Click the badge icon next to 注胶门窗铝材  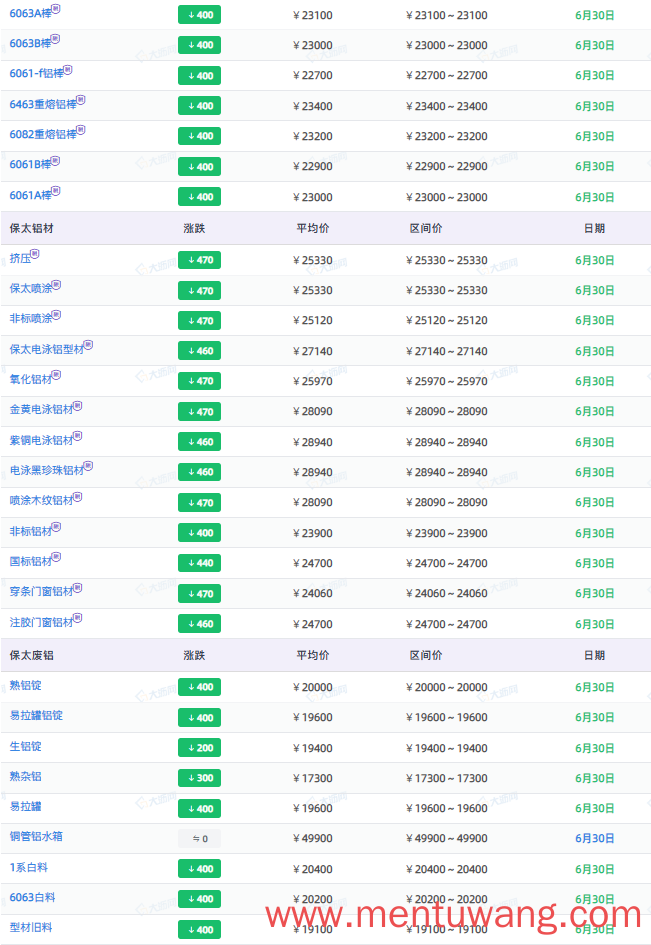77,618
